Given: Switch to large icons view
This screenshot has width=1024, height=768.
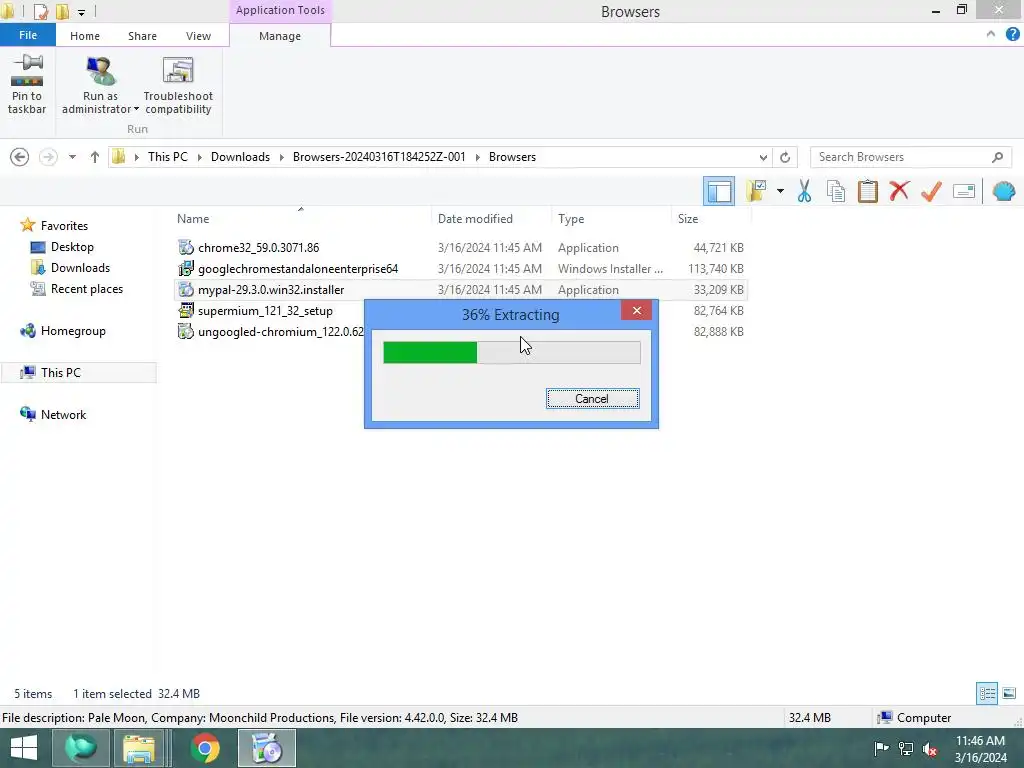Looking at the screenshot, I should click(1009, 693).
